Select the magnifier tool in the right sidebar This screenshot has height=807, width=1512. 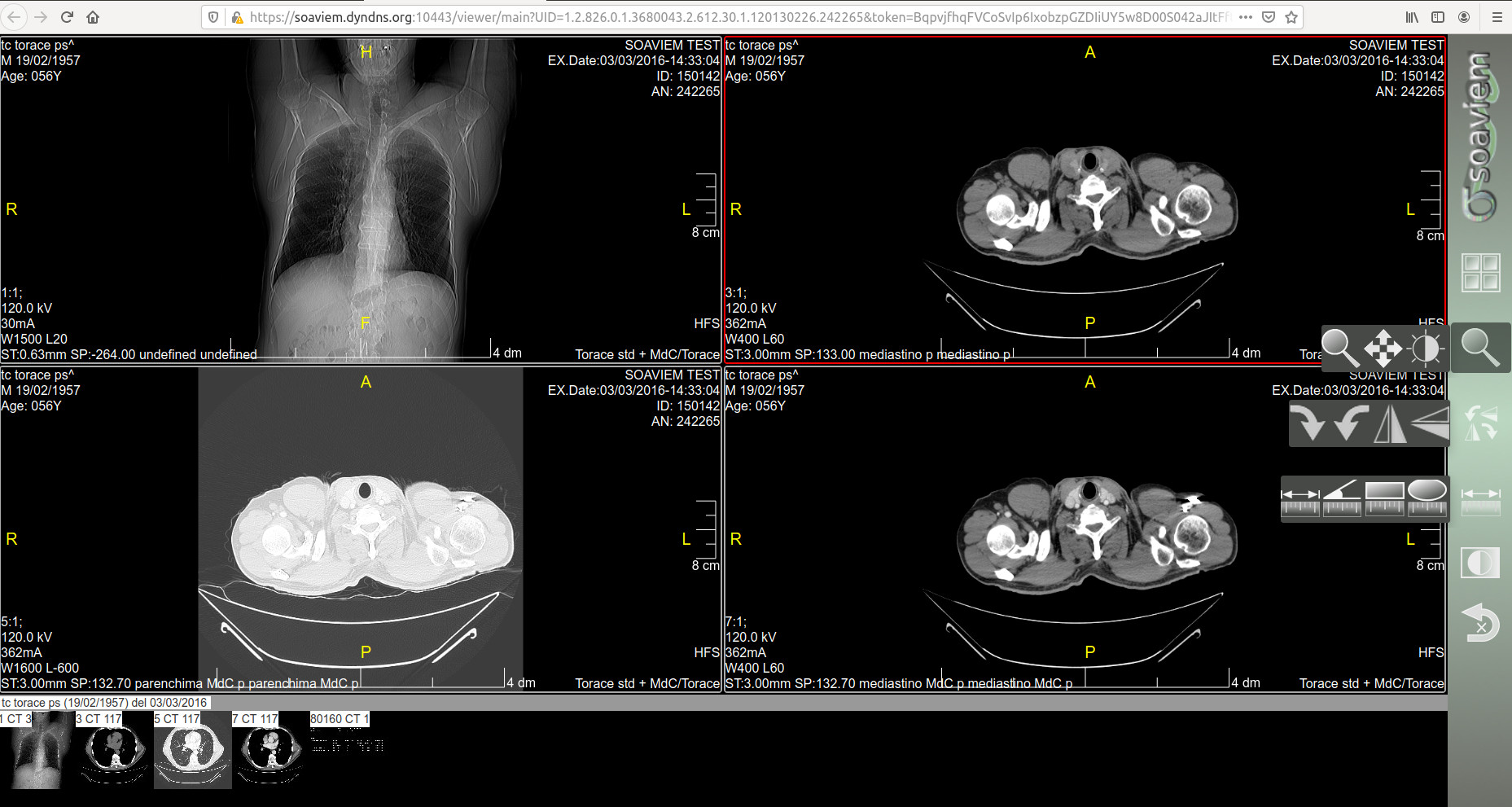(1480, 349)
